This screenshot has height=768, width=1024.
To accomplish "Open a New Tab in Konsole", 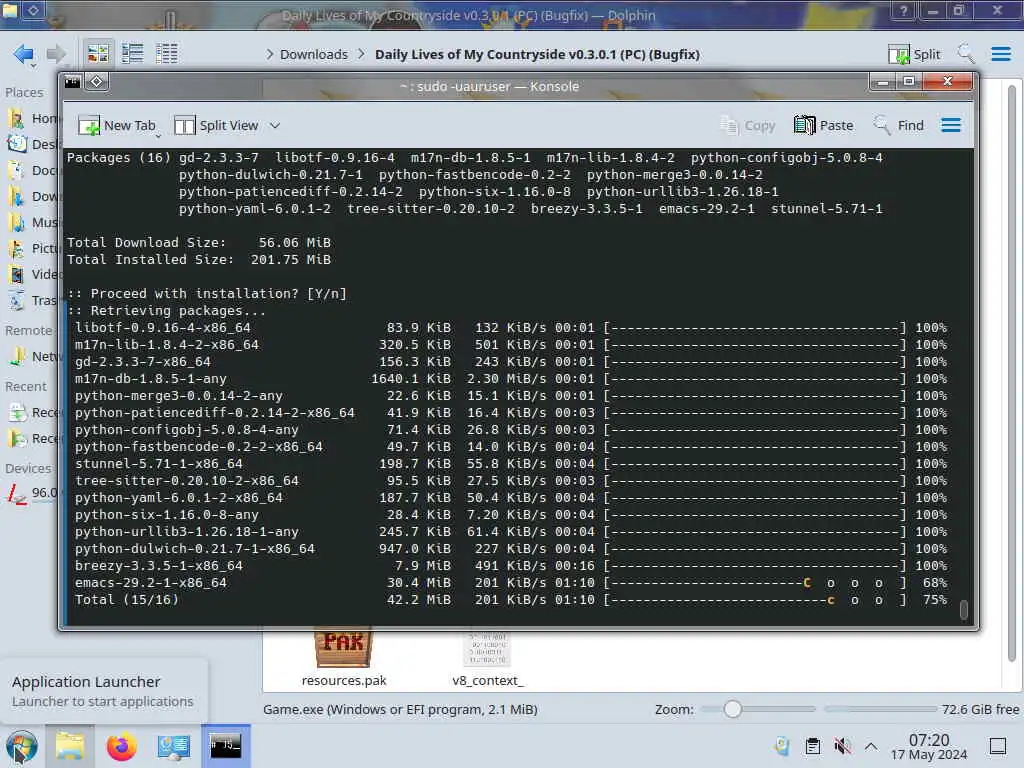I will point(116,125).
